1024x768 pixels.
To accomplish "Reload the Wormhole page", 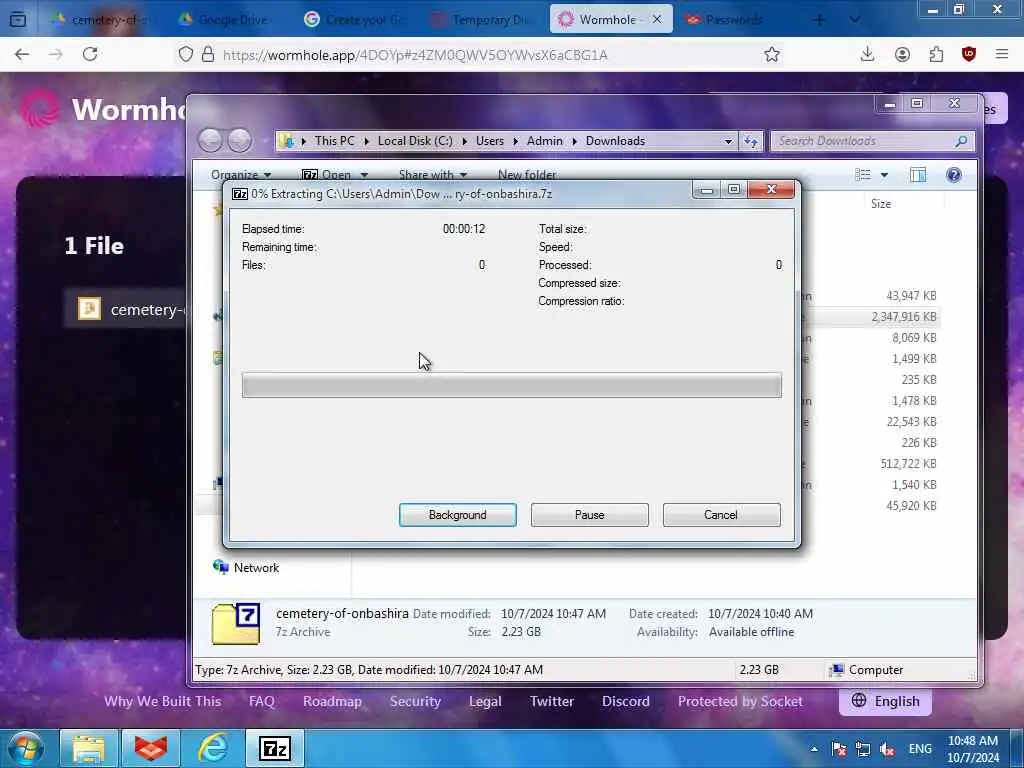I will 90,54.
